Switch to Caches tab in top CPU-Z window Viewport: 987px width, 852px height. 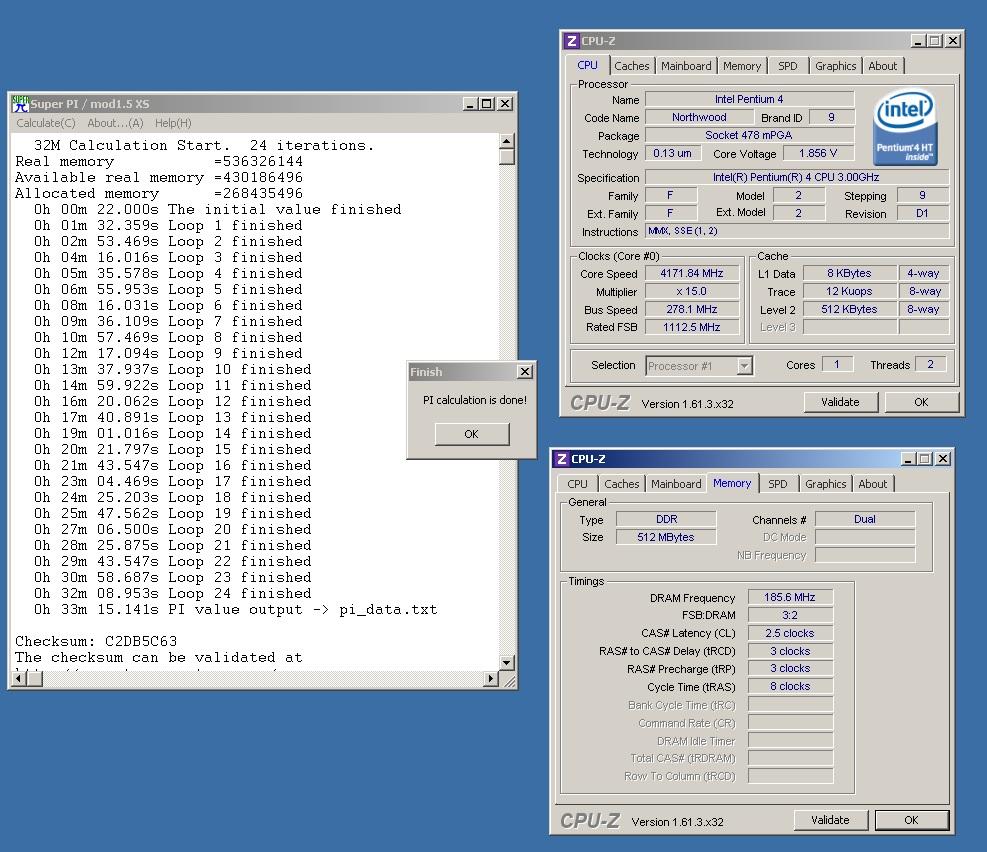pos(631,66)
